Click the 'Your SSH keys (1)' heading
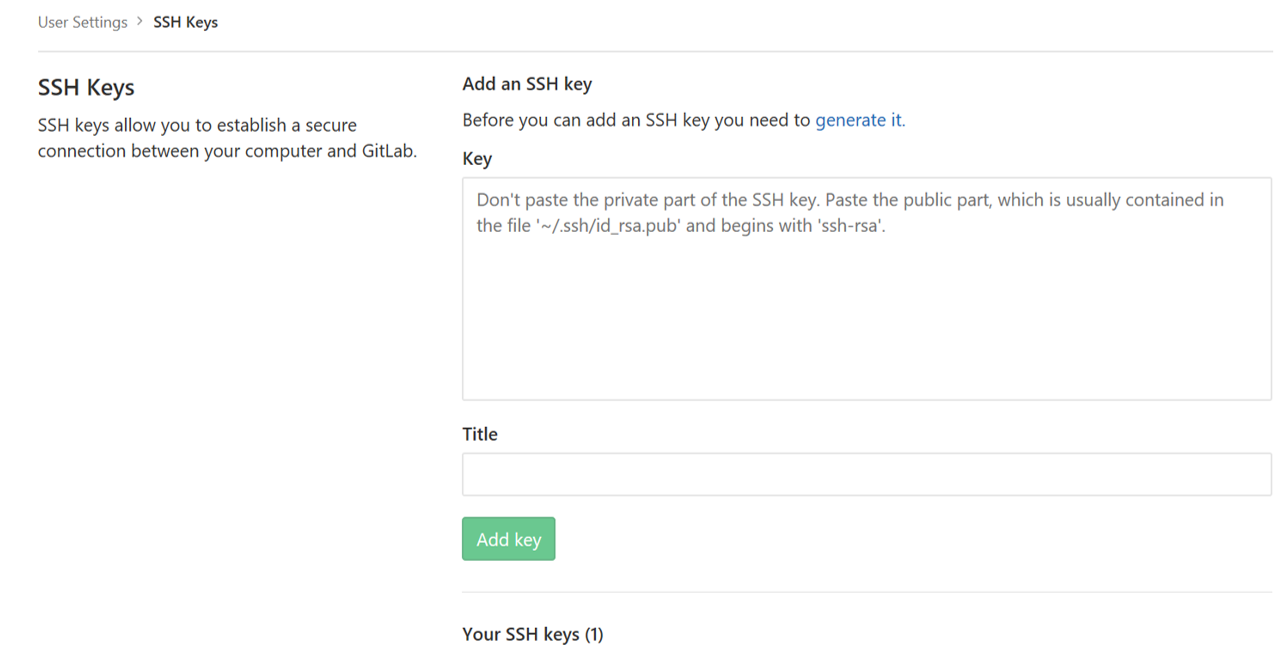 click(x=533, y=634)
